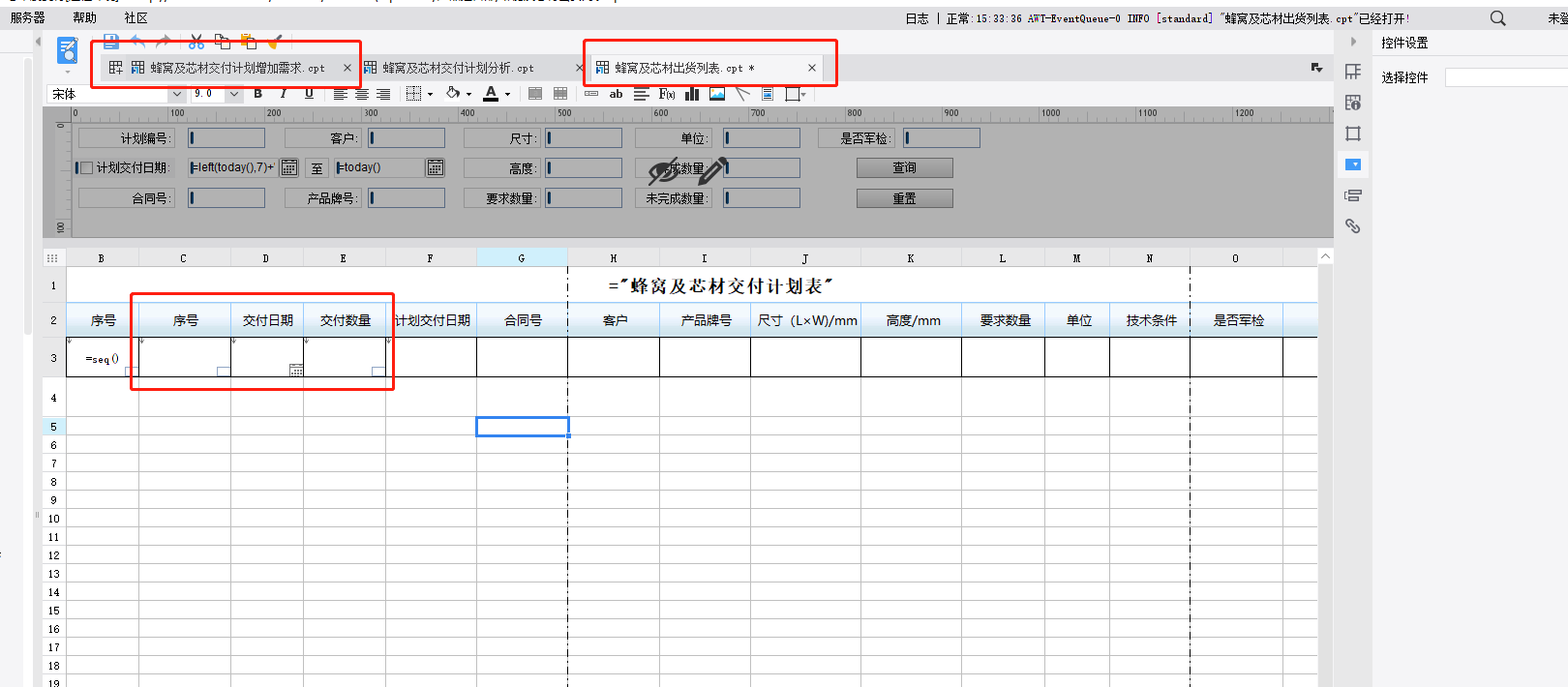Undo the last action
Screen dimensions: 1568x687
point(138,42)
